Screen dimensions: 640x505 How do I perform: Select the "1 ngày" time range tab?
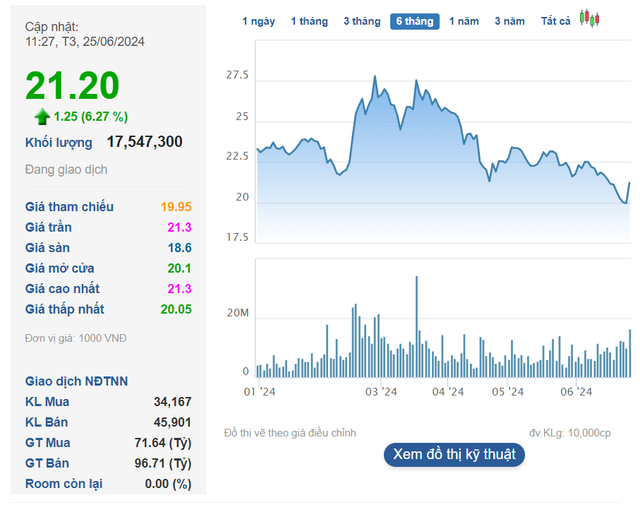258,21
